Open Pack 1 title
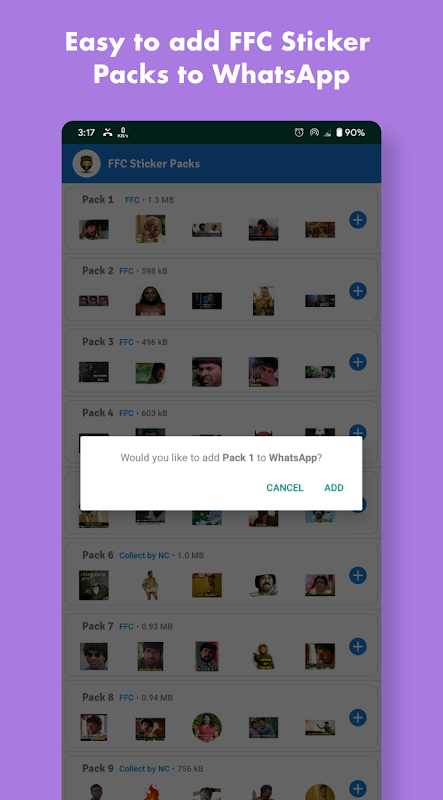Screen dimensions: 443x800 pyautogui.click(x=97, y=199)
